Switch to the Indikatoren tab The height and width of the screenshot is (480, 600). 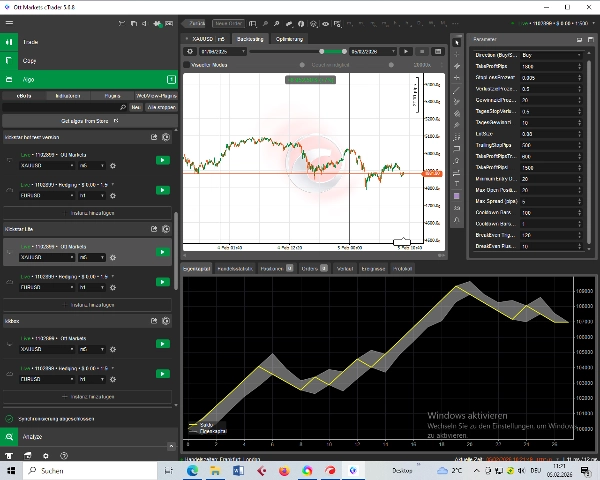point(68,93)
